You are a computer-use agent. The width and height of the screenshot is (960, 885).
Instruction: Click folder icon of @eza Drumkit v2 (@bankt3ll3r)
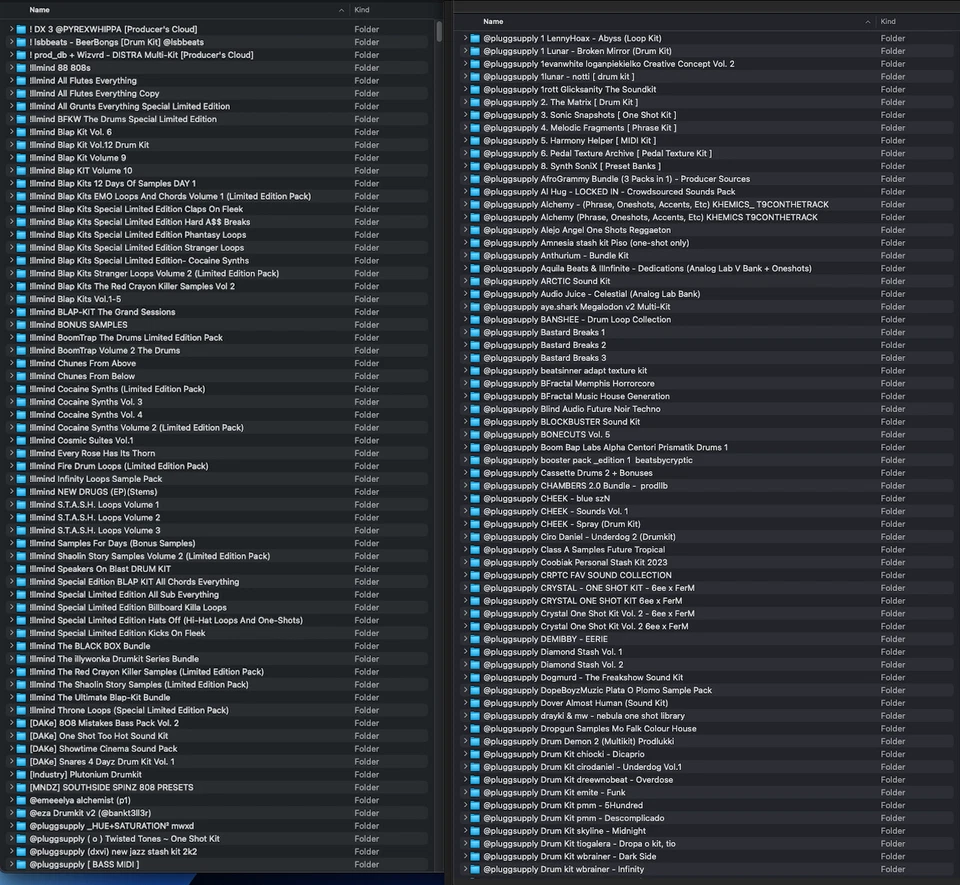(x=21, y=813)
